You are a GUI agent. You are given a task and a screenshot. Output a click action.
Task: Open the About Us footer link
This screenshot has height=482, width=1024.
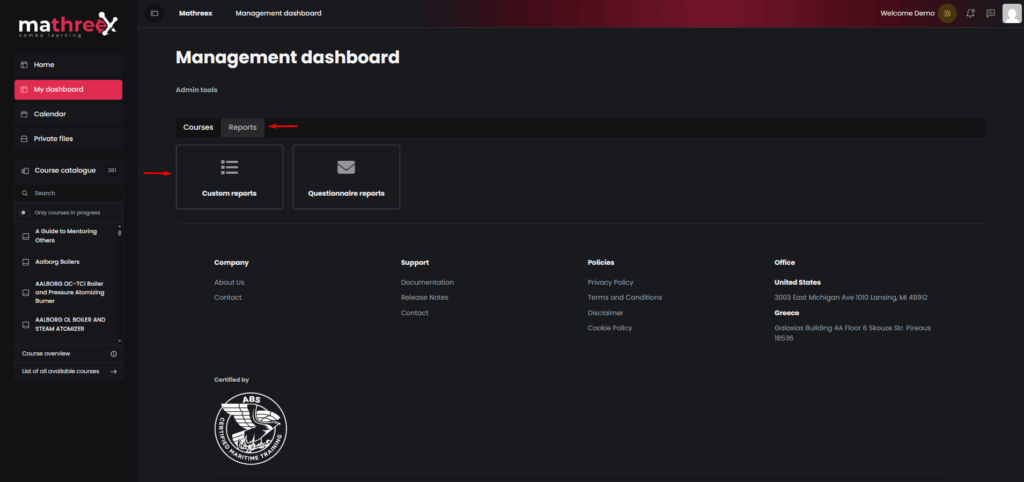pyautogui.click(x=229, y=283)
